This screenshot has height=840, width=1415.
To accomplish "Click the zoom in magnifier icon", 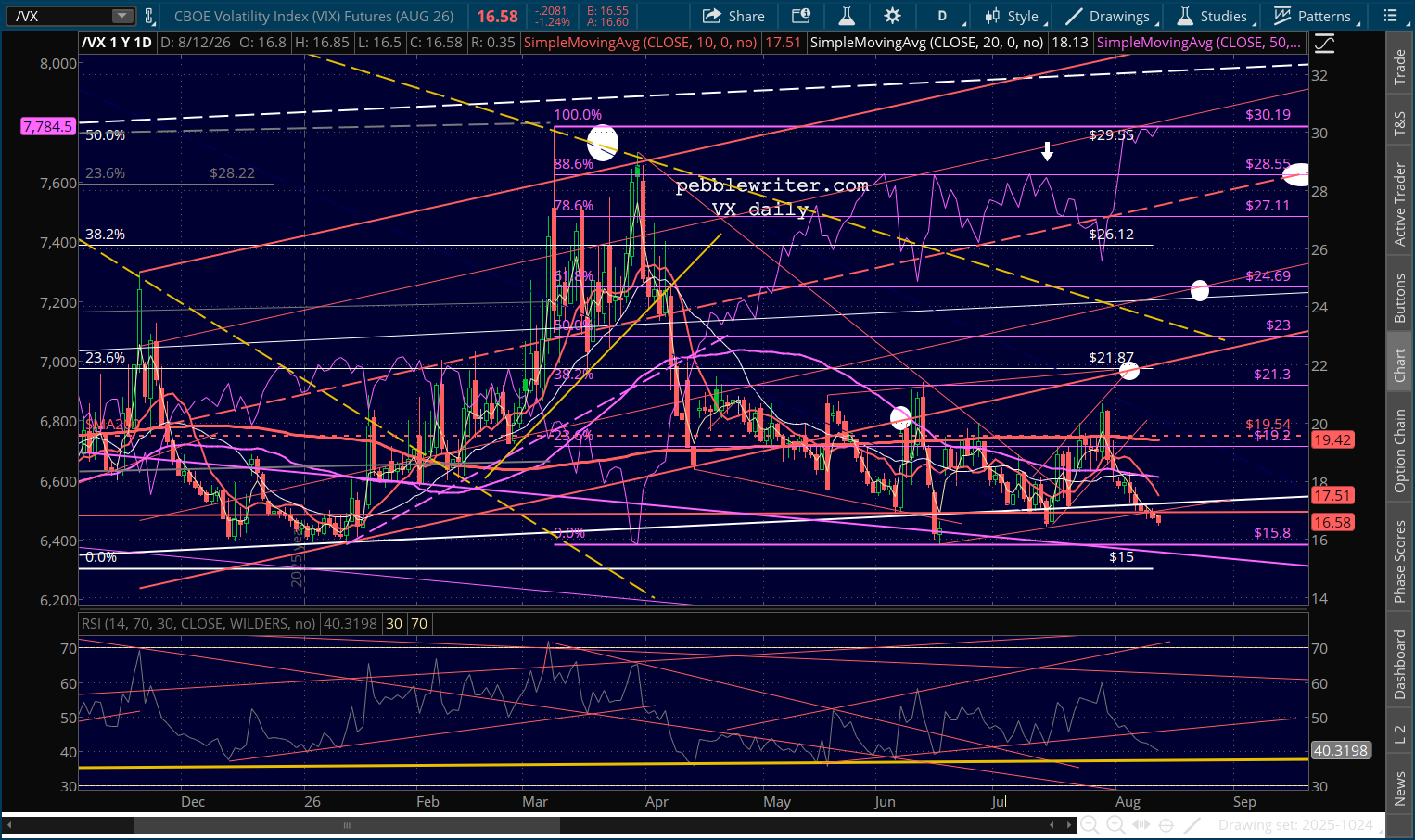I will tap(1116, 825).
